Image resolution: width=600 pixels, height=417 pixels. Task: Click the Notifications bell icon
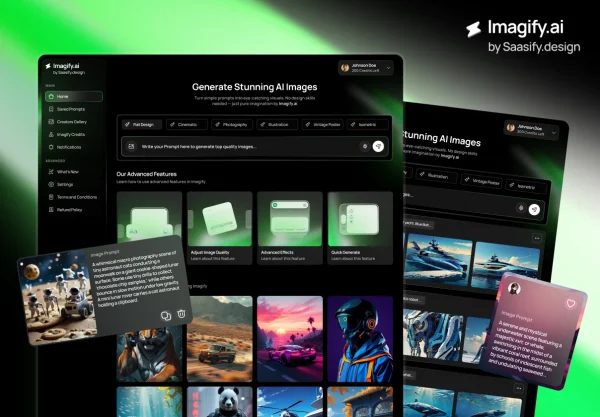tap(51, 147)
